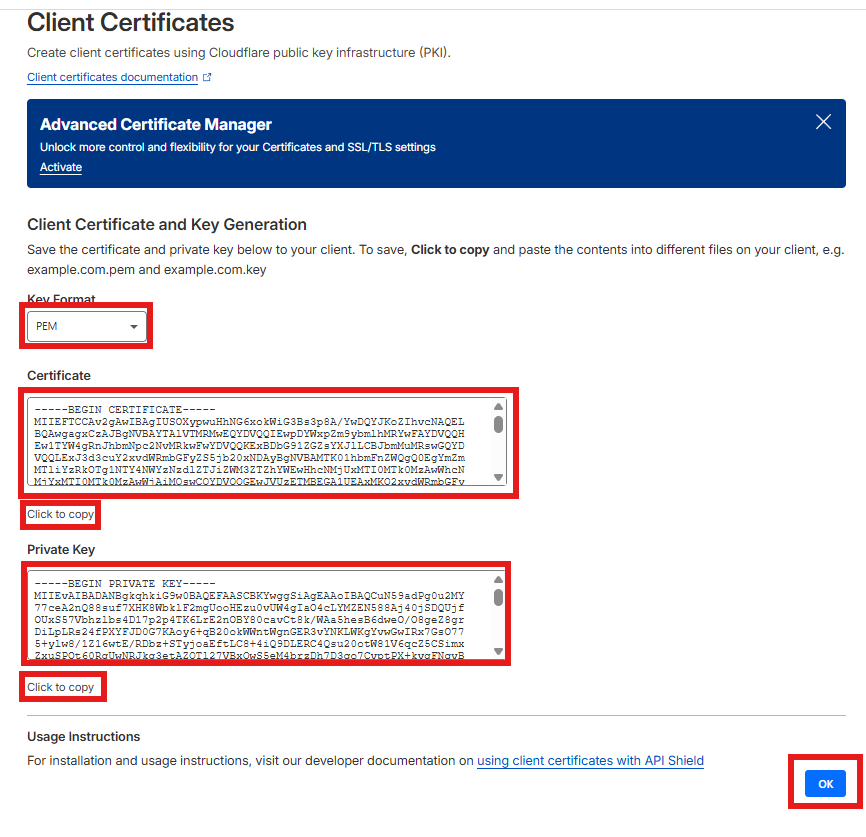Dismiss the Advanced Certificate Manager banner

coord(822,122)
